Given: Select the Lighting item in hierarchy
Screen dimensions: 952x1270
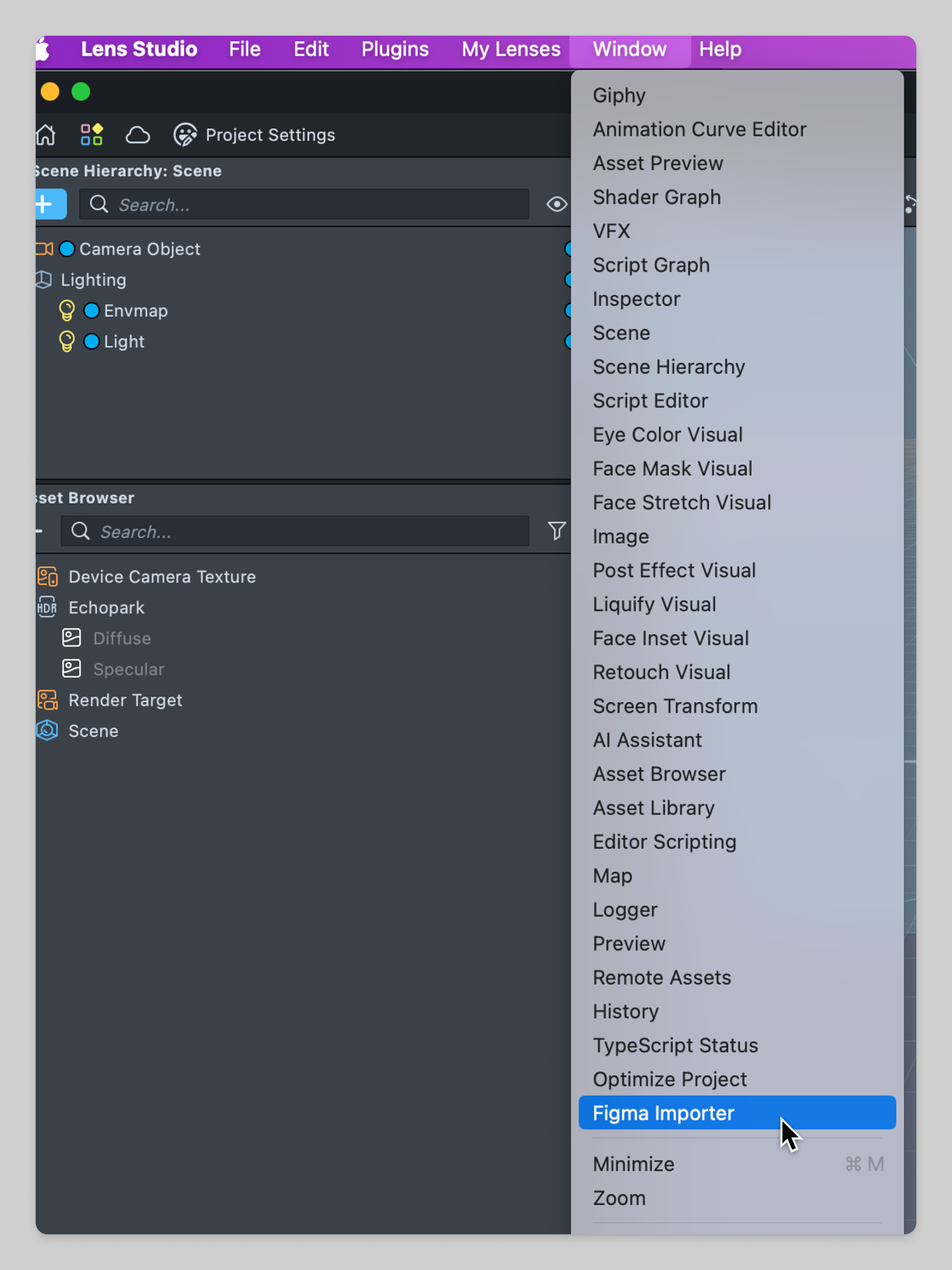Looking at the screenshot, I should point(94,280).
